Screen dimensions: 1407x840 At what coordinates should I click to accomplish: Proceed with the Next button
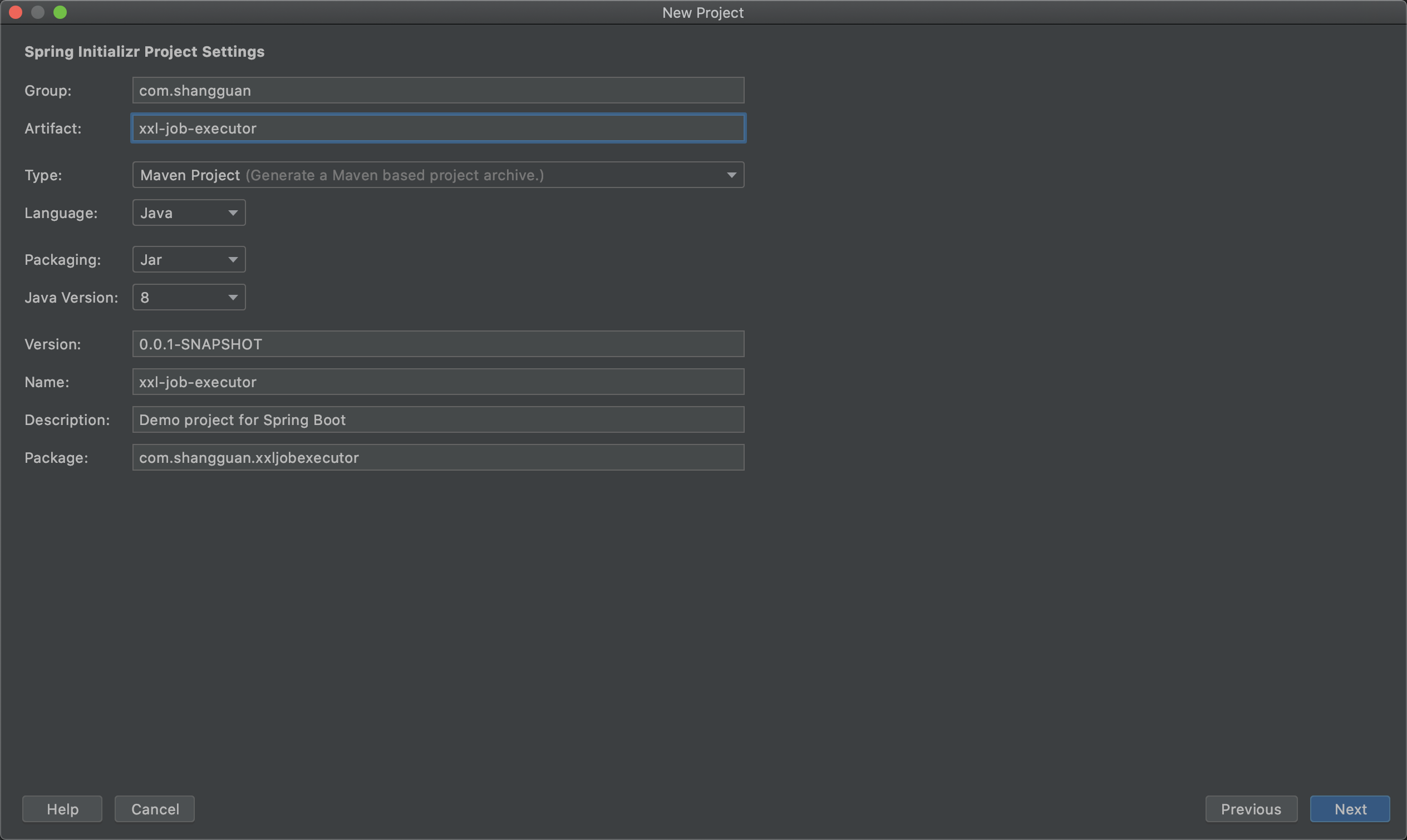pos(1350,809)
